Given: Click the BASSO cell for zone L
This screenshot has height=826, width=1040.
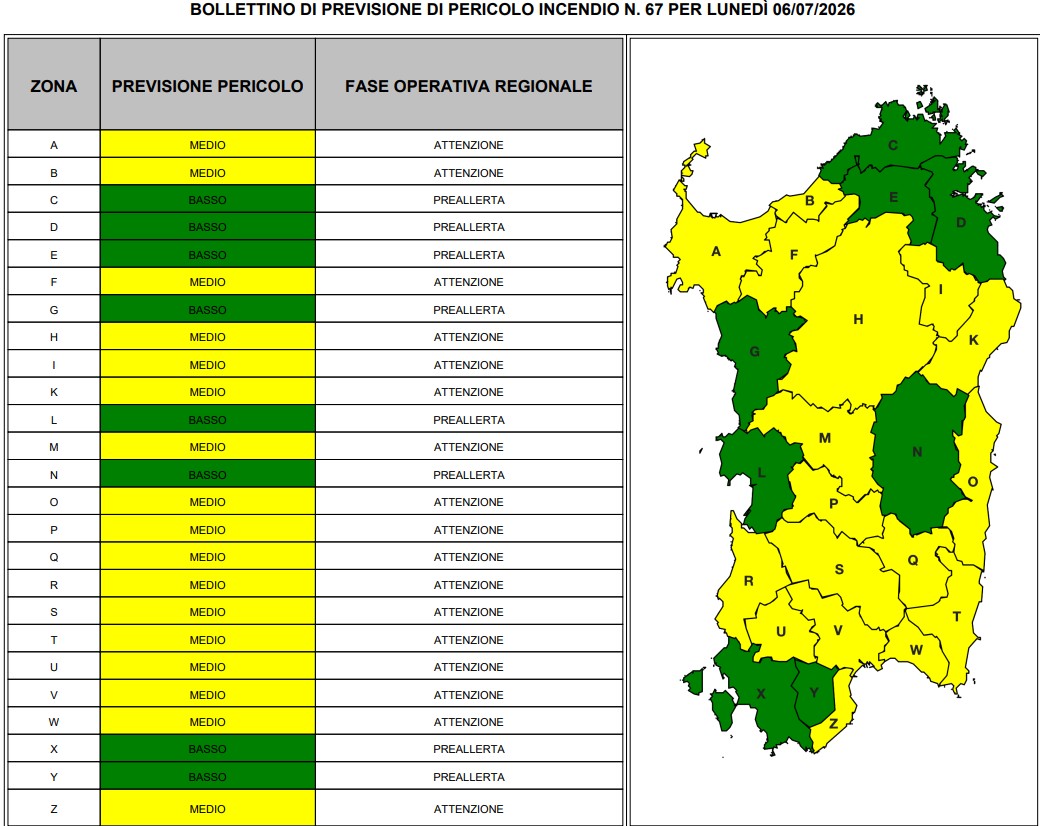Looking at the screenshot, I should [208, 420].
